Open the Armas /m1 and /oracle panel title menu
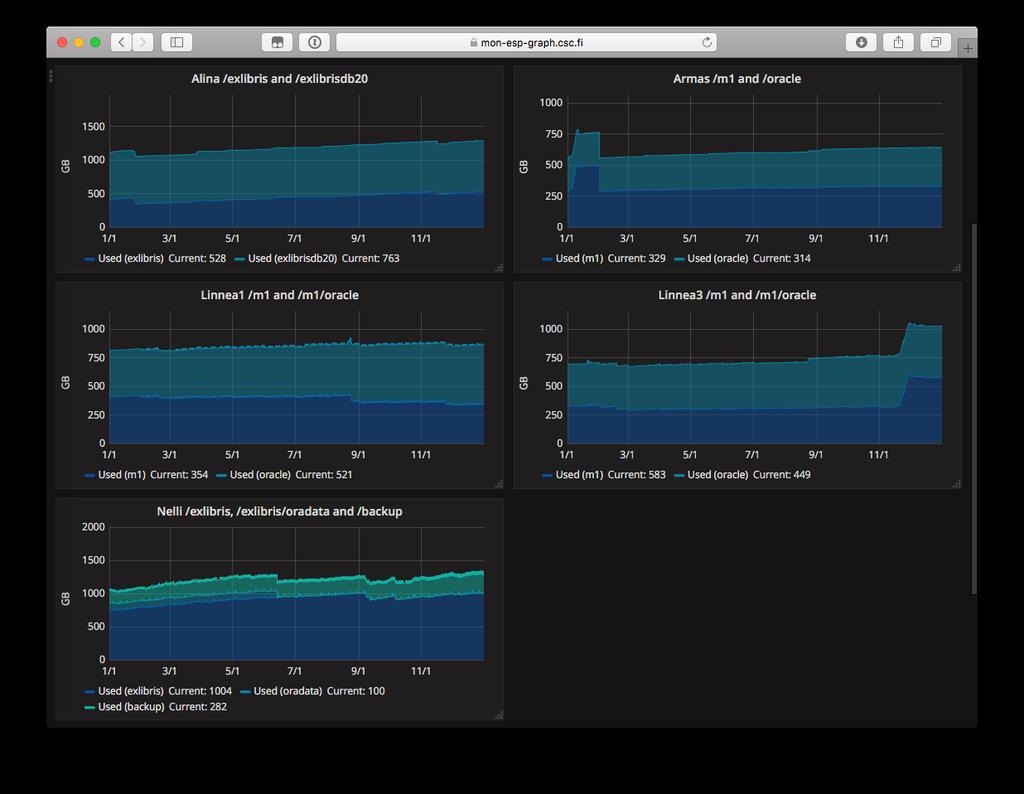 (x=737, y=78)
